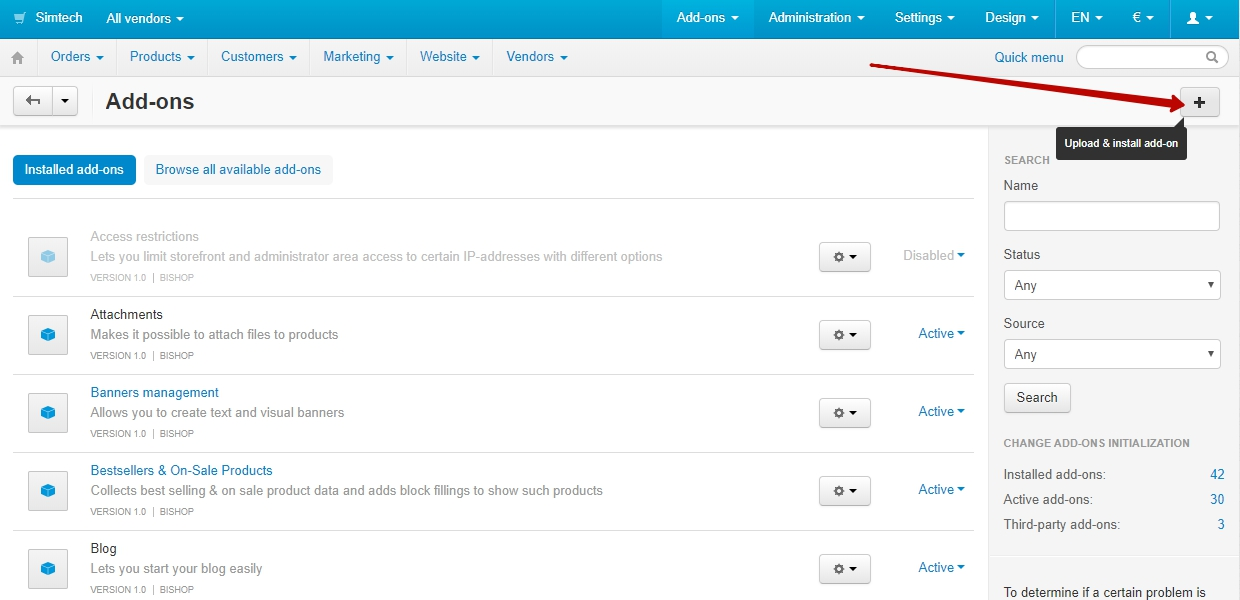Open the Source filter select box
This screenshot has width=1240, height=600.
[1112, 354]
